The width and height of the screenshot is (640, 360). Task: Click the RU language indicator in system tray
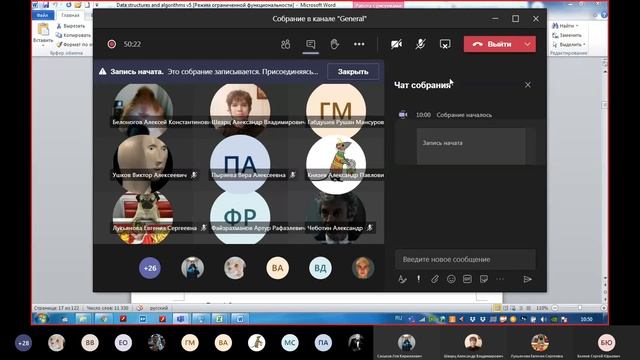pos(398,318)
